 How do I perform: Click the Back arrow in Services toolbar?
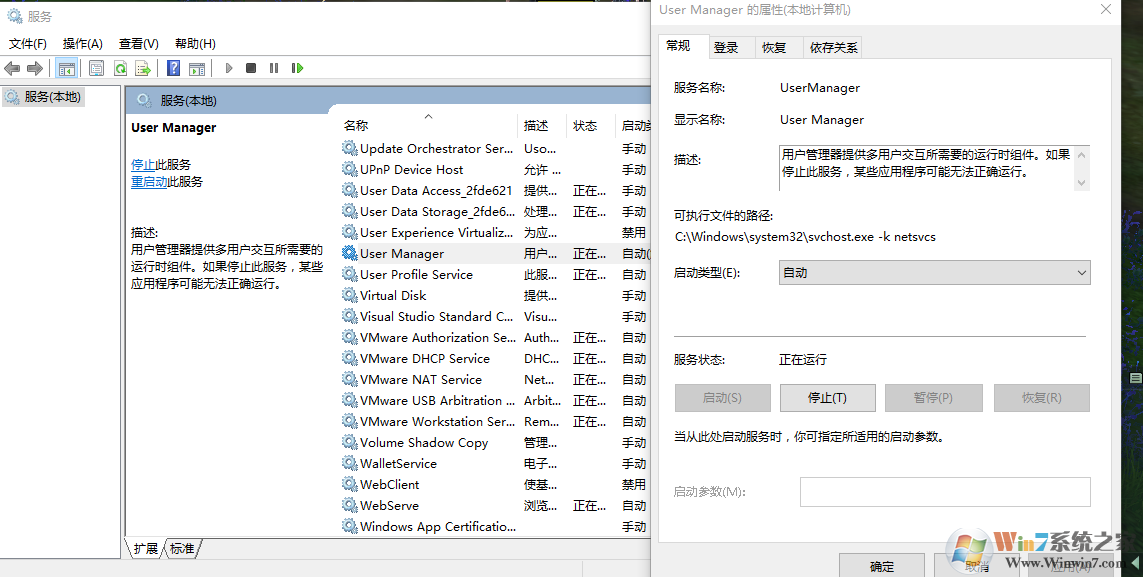tap(12, 68)
